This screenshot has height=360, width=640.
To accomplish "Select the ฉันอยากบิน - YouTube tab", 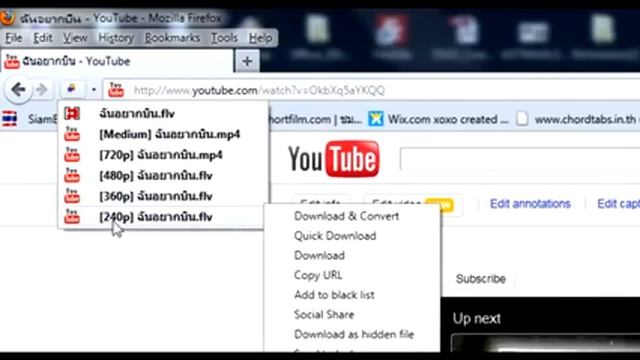I will click(x=117, y=61).
